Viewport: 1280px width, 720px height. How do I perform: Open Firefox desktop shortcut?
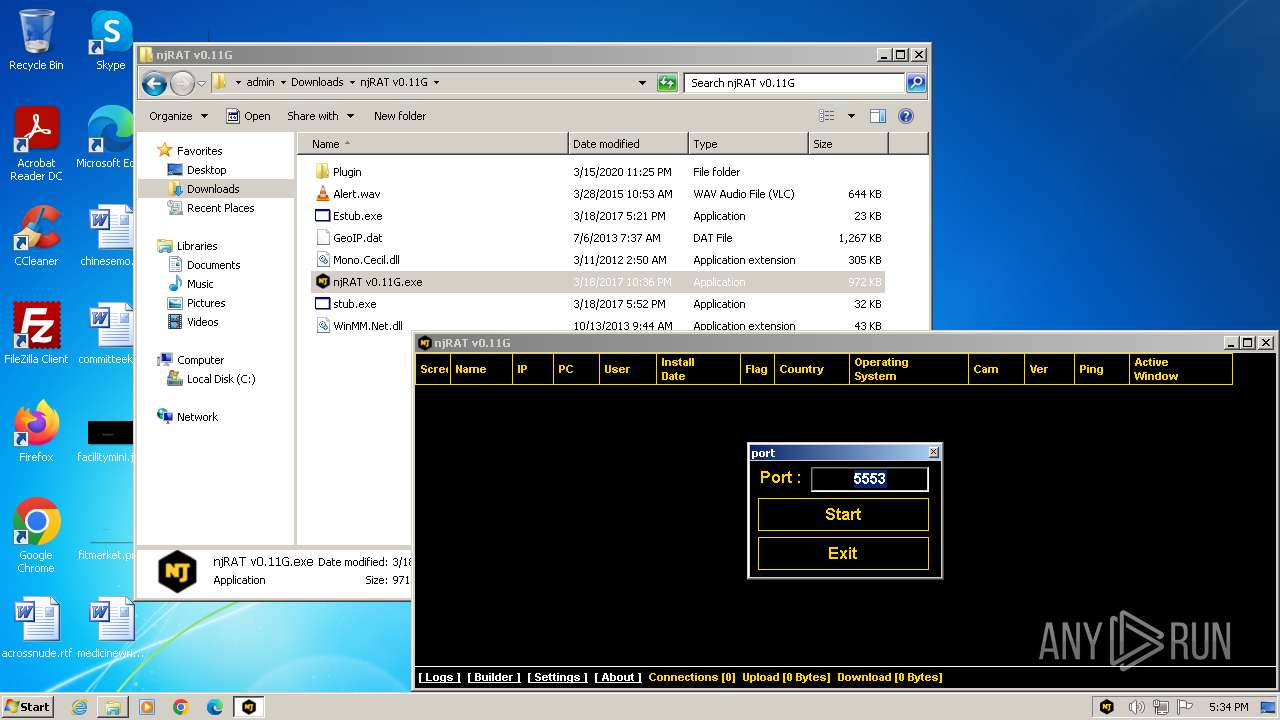[x=36, y=431]
